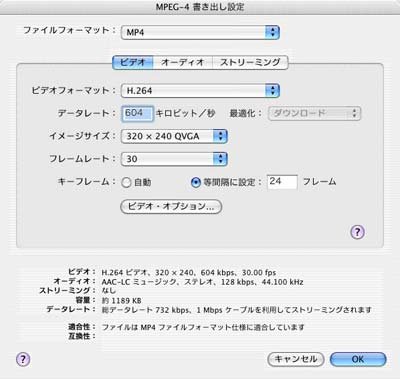
Task: Click the audio summary line AAC-LC ミュージック
Action: (202, 282)
